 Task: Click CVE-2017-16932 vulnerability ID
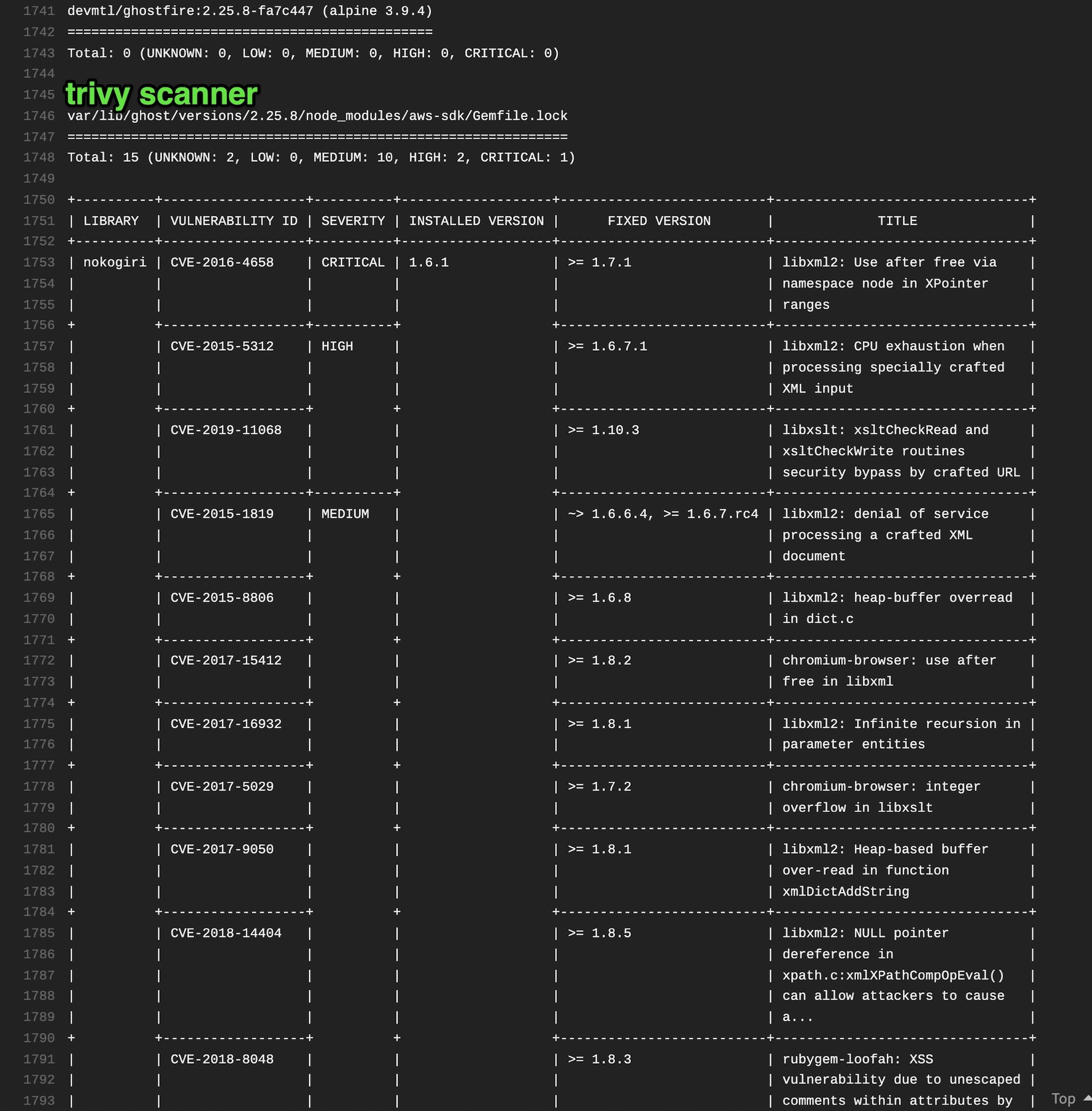[x=226, y=724]
